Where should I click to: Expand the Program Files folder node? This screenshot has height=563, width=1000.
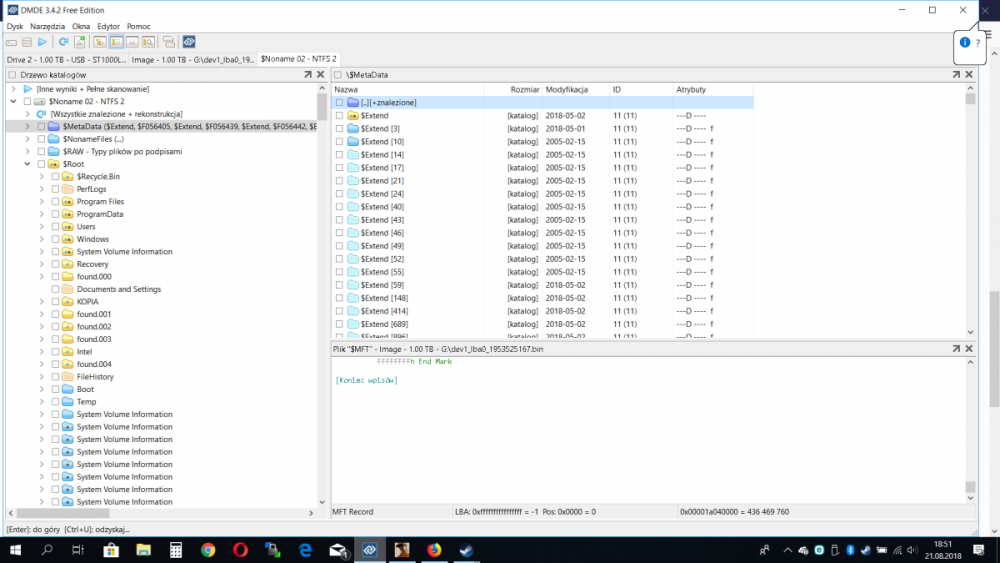41,202
